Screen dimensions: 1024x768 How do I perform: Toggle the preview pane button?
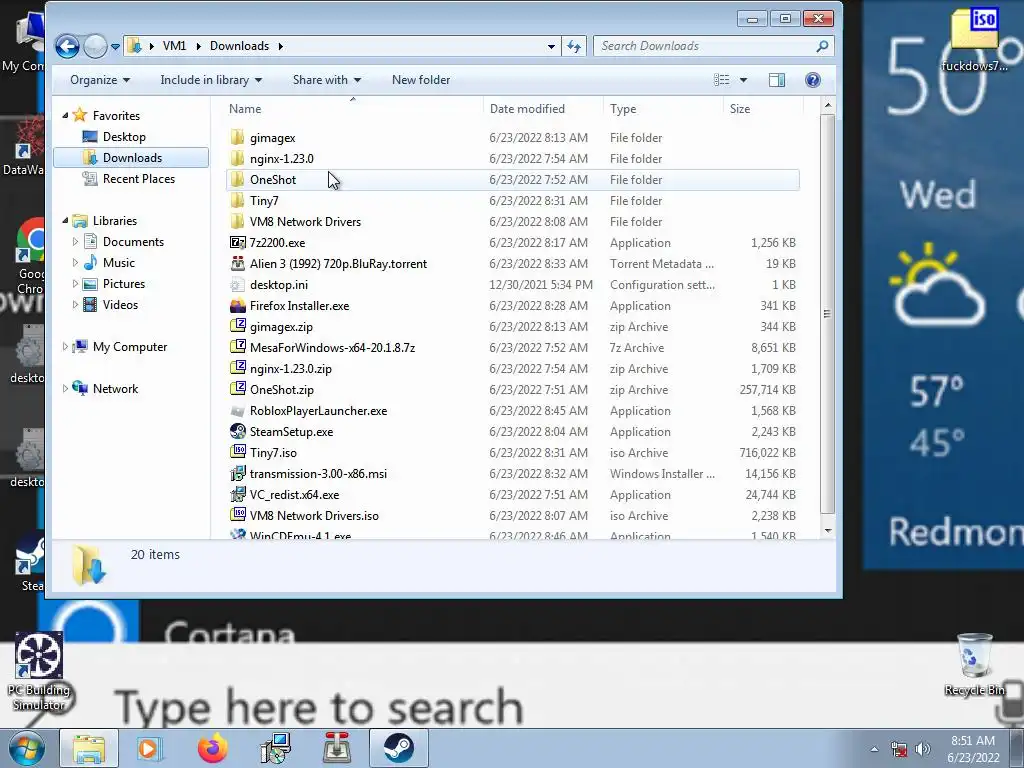[777, 80]
